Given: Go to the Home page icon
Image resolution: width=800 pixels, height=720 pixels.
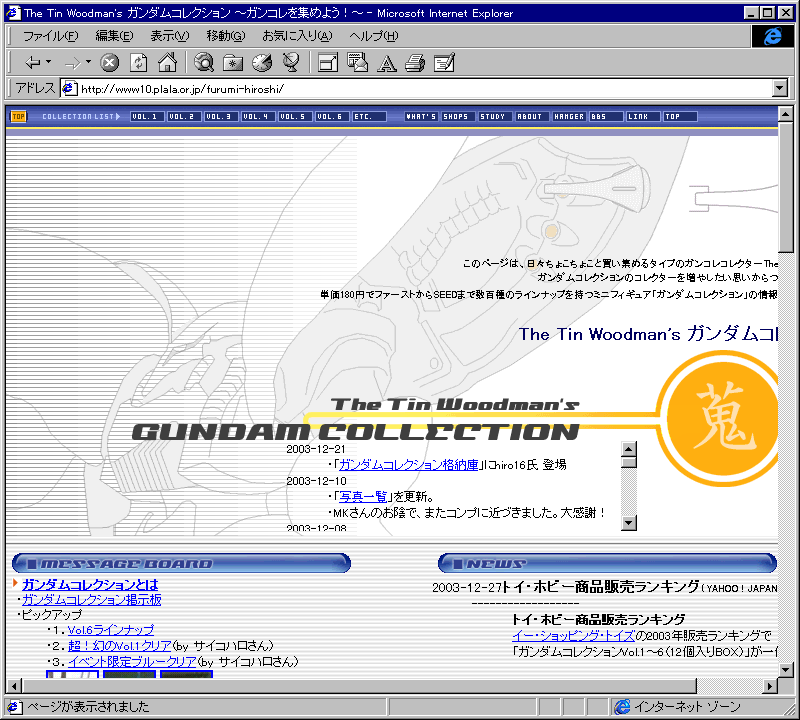Looking at the screenshot, I should [167, 63].
